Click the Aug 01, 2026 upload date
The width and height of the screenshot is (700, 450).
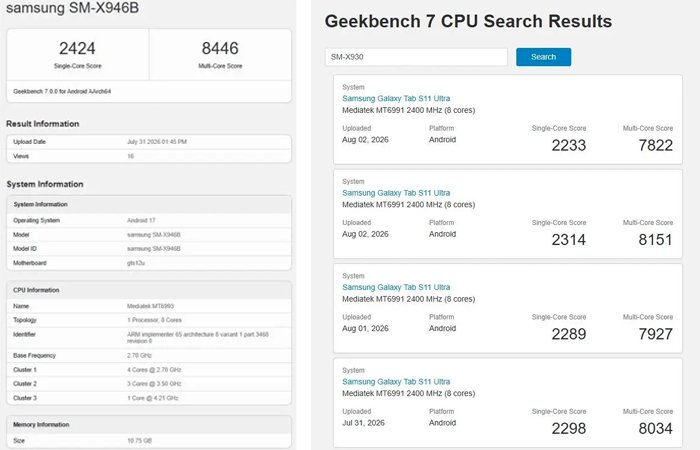365,329
